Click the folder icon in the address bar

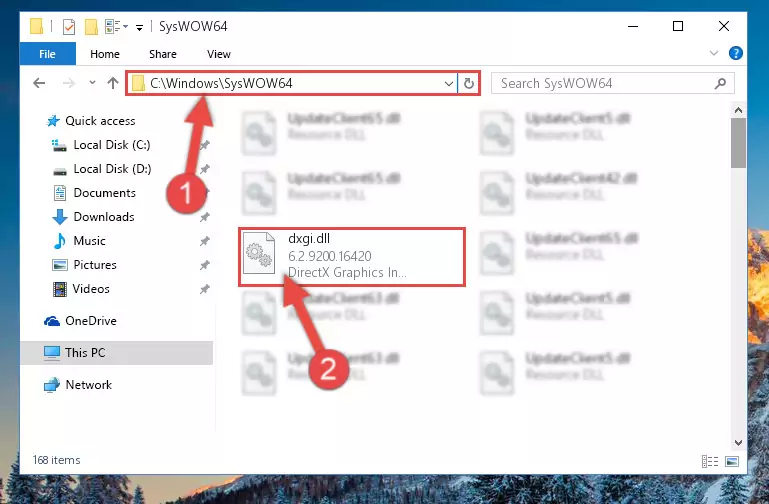pos(139,83)
